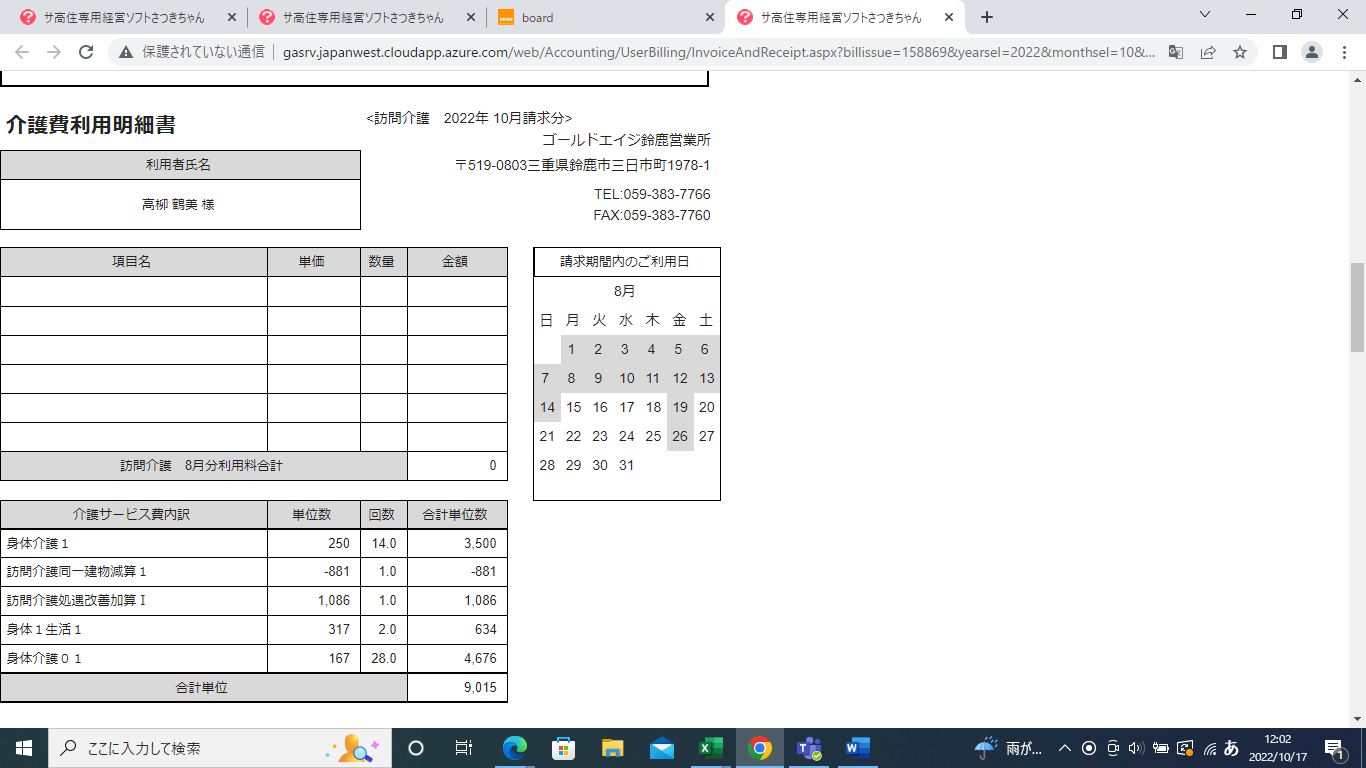Open File Explorer from the taskbar
This screenshot has width=1366, height=768.
coord(612,748)
